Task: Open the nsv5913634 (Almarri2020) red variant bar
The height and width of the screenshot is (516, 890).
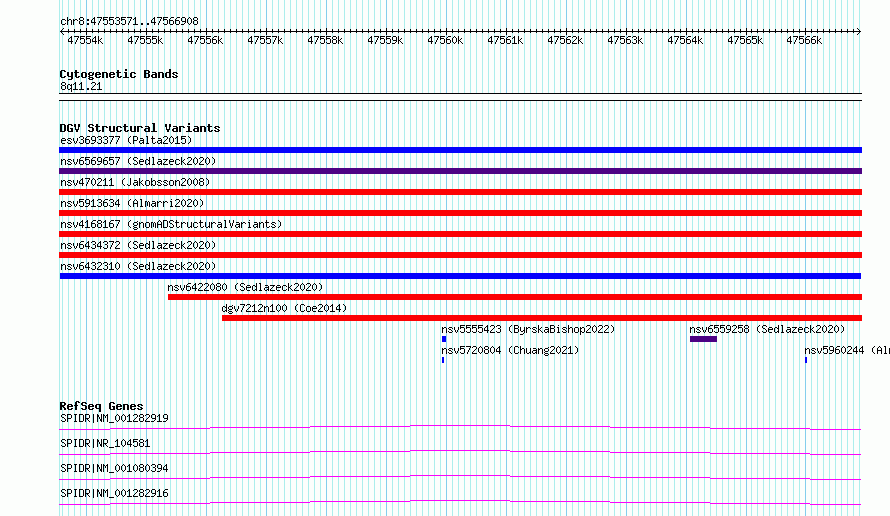Action: [x=460, y=213]
